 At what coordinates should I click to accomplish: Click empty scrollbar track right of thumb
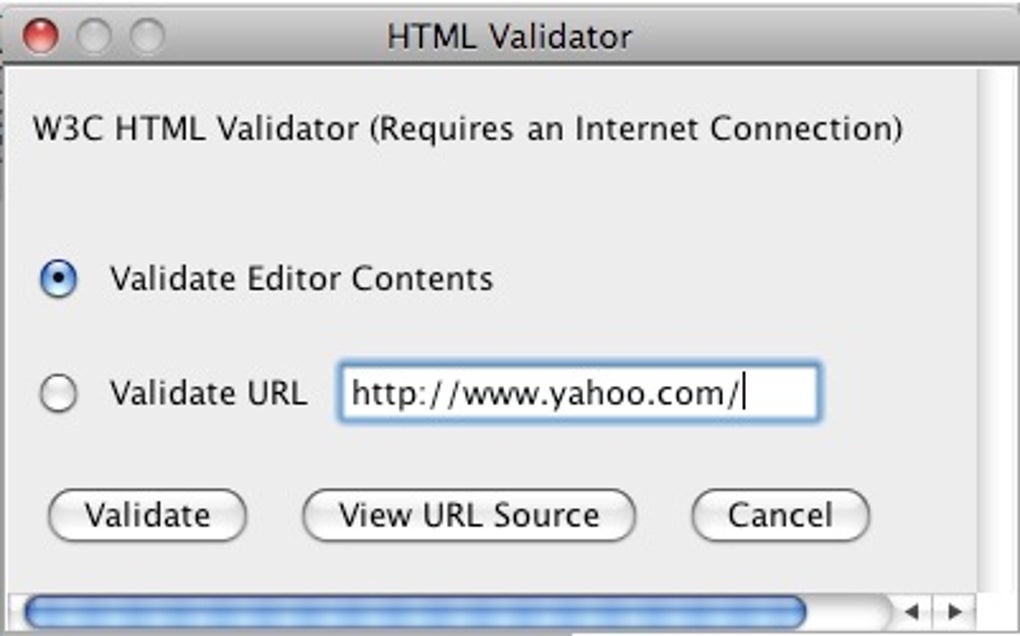848,611
